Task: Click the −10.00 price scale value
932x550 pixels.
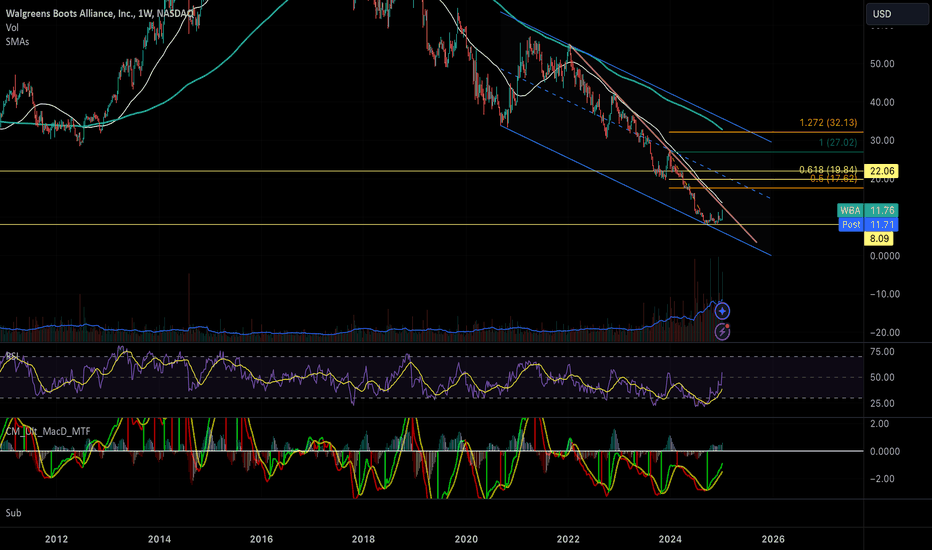Action: click(885, 294)
